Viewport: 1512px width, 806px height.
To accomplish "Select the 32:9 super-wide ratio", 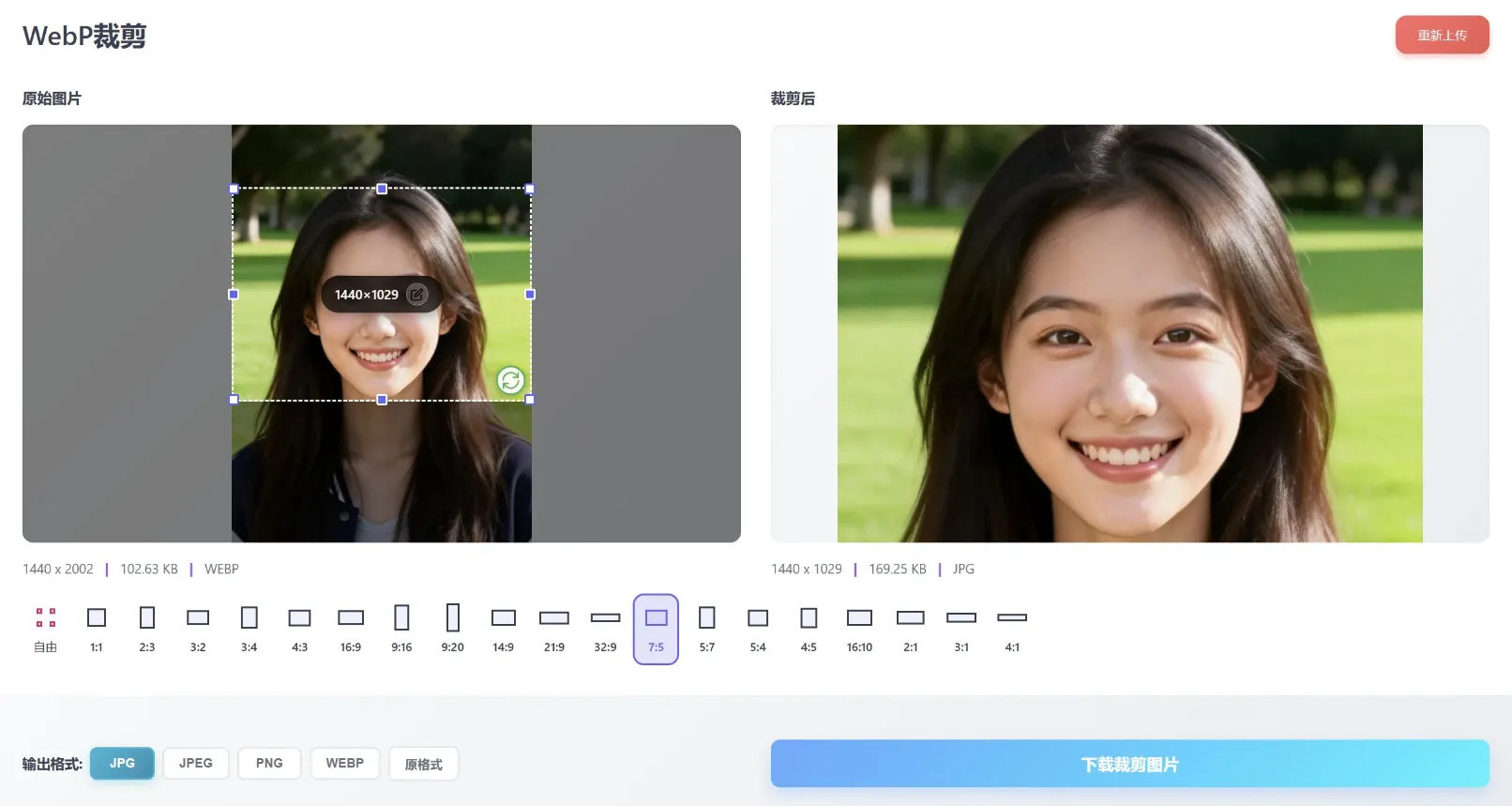I will (x=606, y=629).
